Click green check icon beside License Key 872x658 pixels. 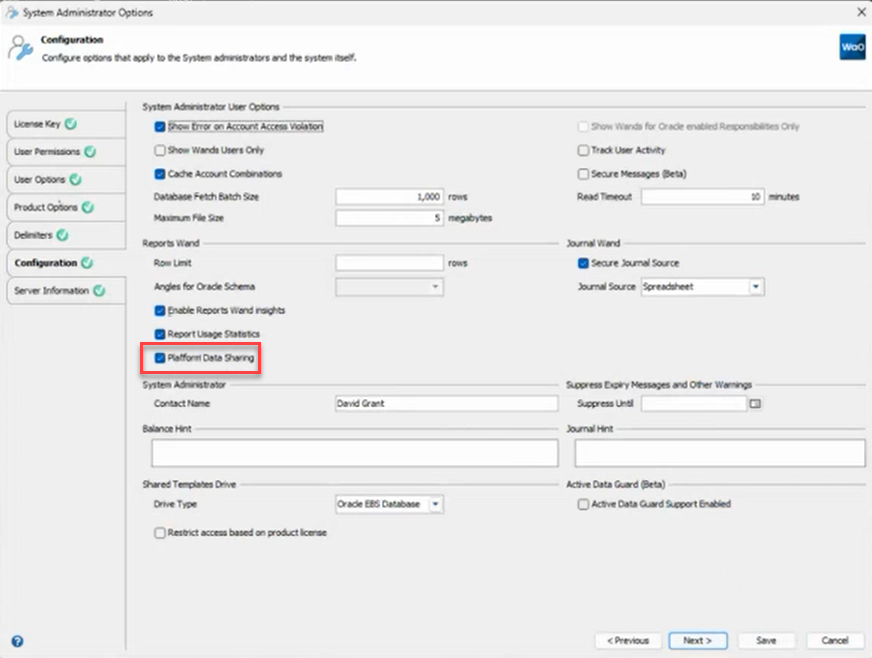[x=71, y=123]
